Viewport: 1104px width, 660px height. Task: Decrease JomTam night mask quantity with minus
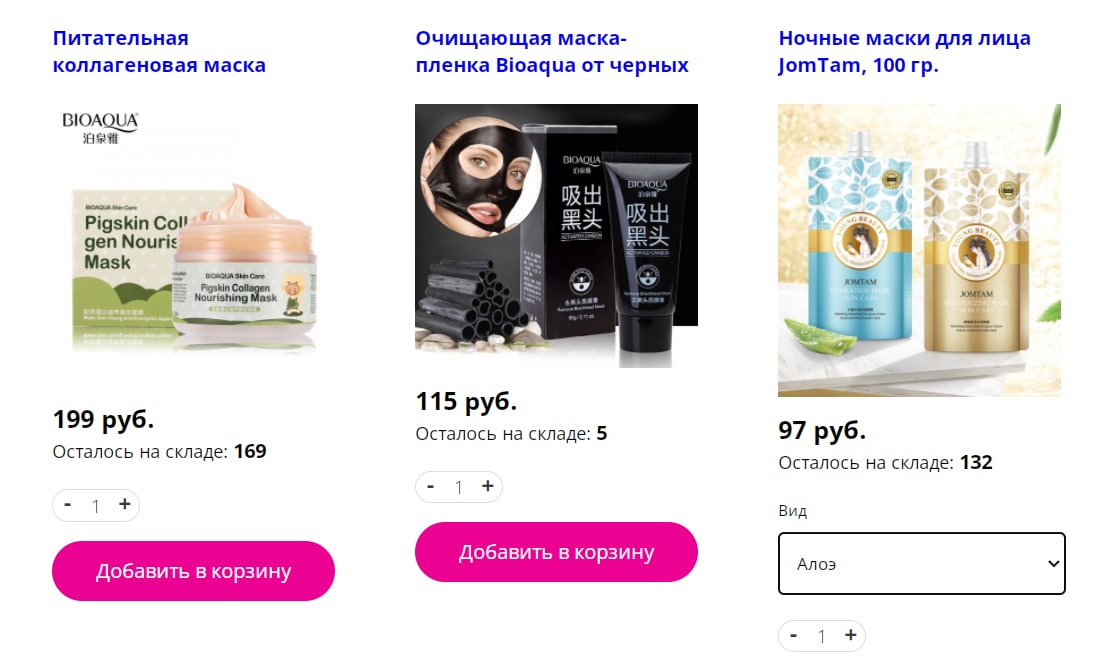794,635
